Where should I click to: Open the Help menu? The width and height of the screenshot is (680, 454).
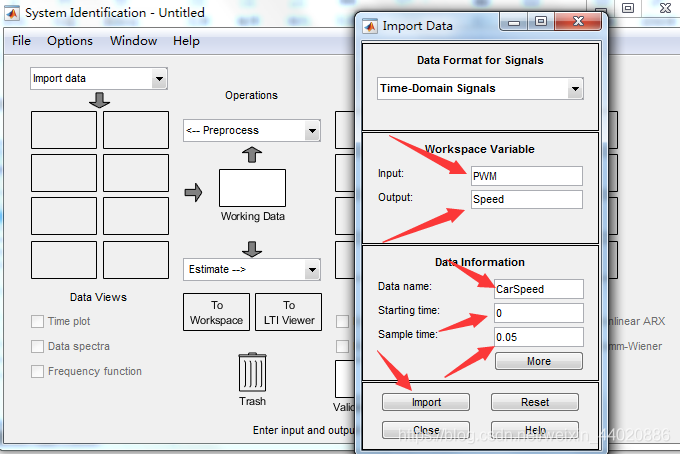pos(186,41)
